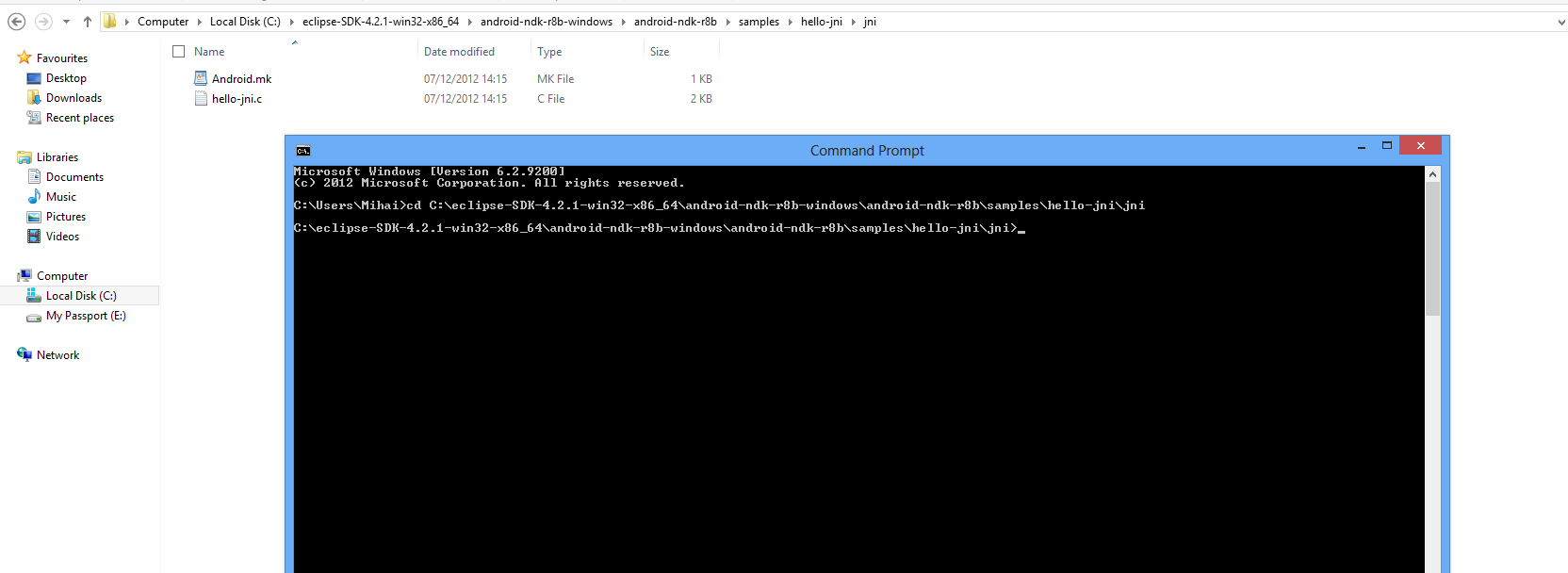Expand arrow after eclipse-SDK breadcrumb

tap(469, 22)
